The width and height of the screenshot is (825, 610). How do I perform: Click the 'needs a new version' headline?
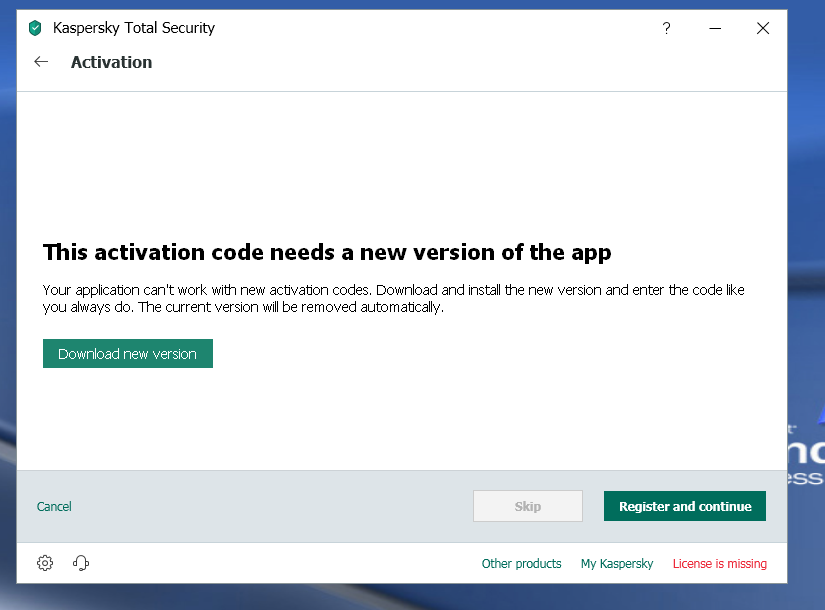pyautogui.click(x=327, y=253)
